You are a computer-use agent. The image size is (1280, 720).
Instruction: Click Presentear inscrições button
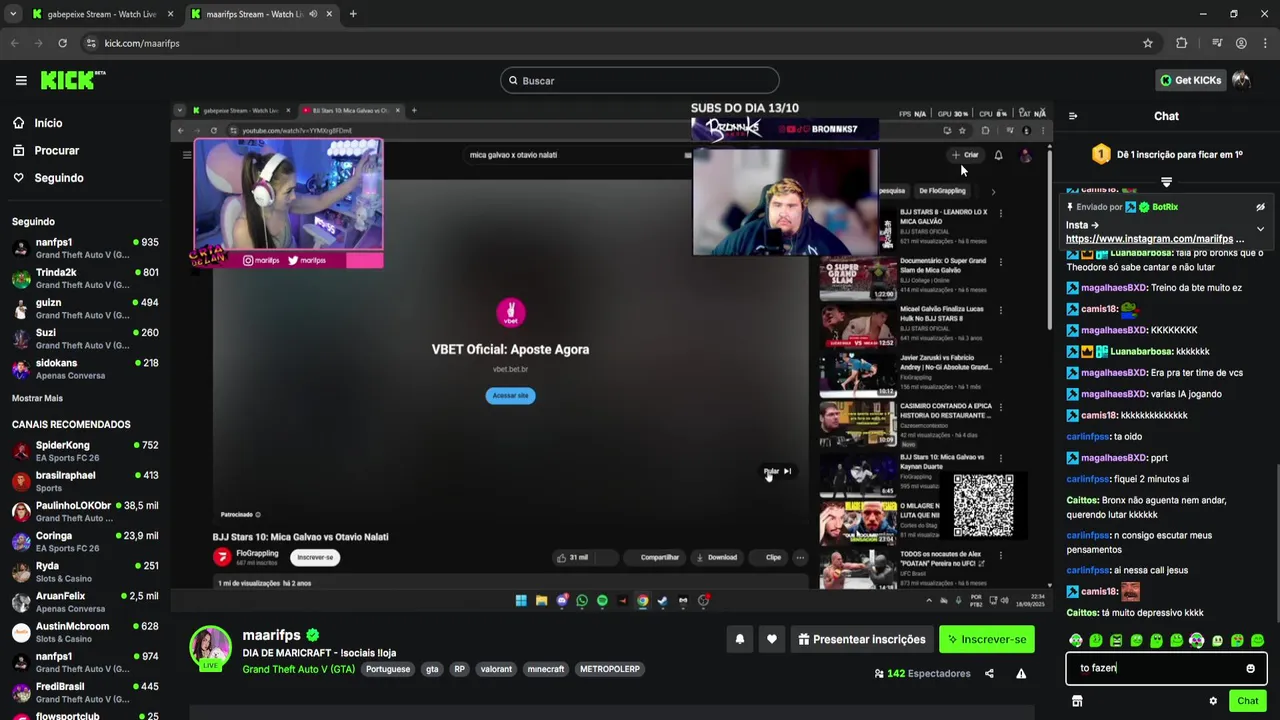click(862, 639)
